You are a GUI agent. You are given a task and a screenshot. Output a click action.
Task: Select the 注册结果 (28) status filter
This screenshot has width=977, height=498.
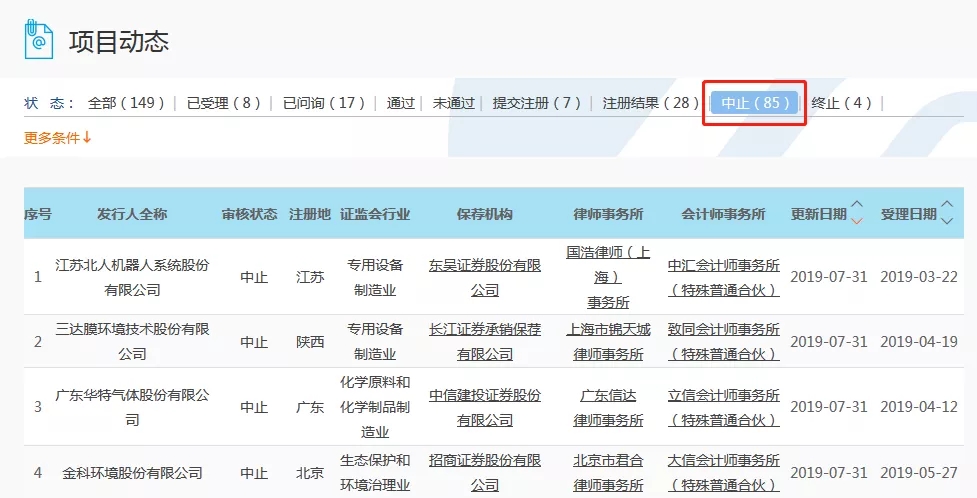[651, 103]
